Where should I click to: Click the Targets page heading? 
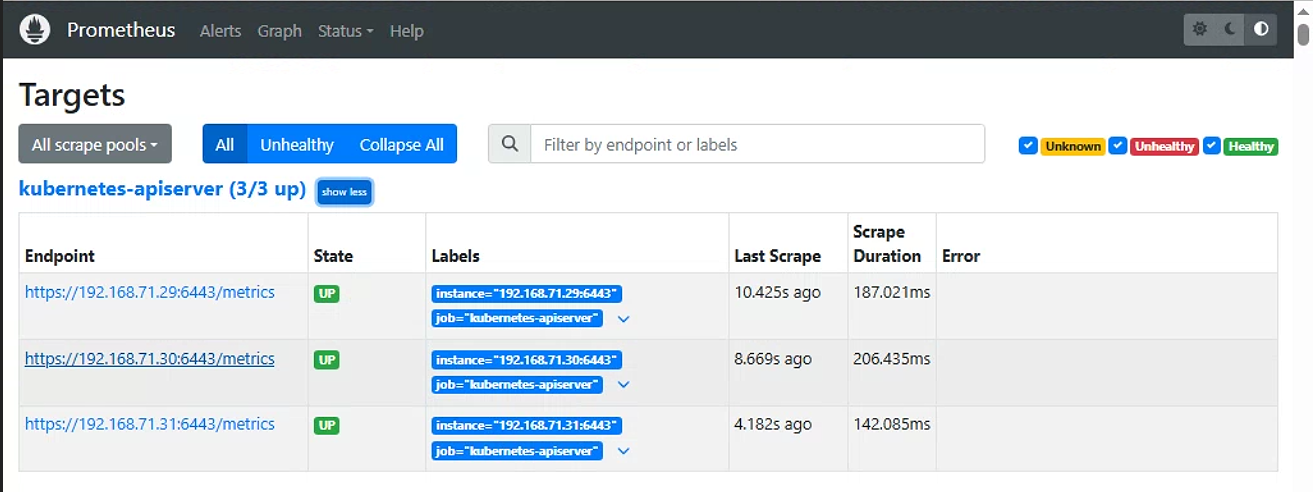click(x=72, y=95)
